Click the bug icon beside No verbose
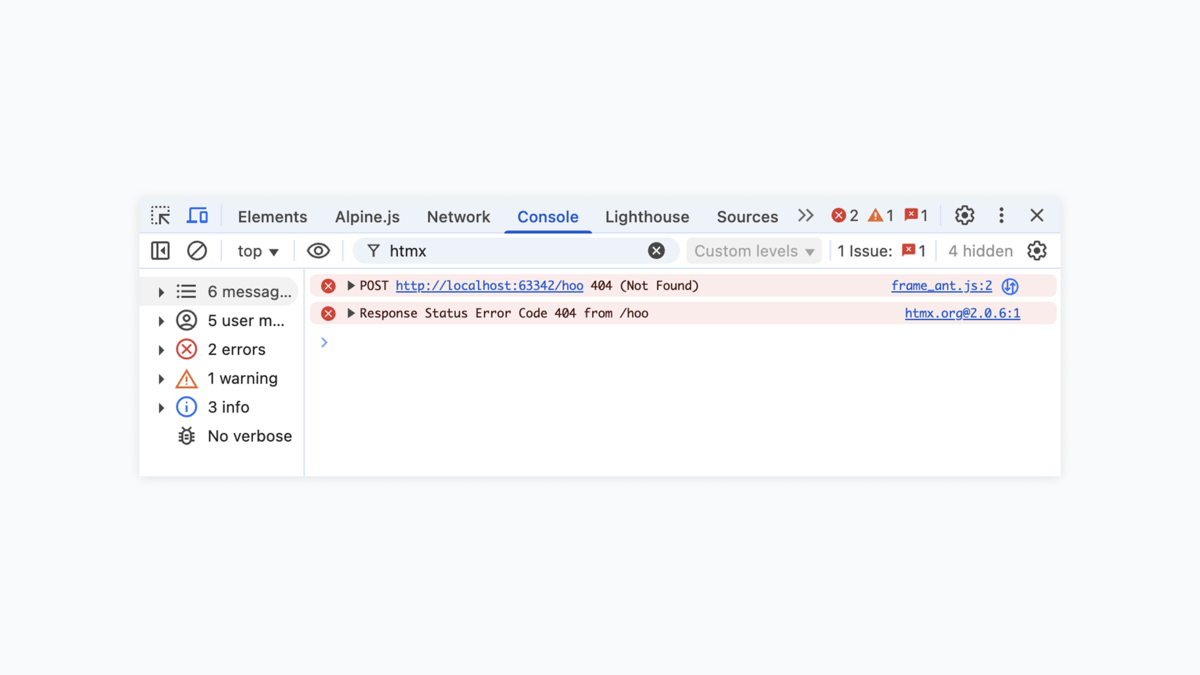The width and height of the screenshot is (1200, 675). [186, 437]
